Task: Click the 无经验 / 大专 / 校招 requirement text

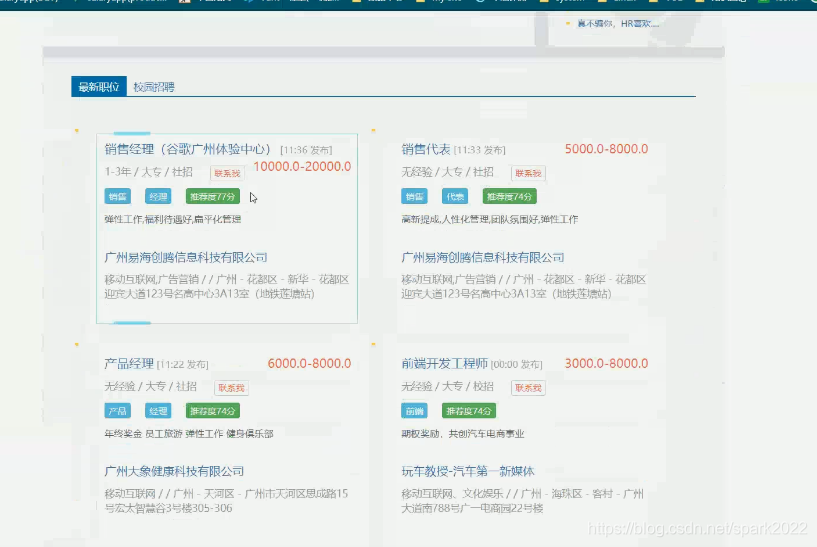Action: click(447, 387)
